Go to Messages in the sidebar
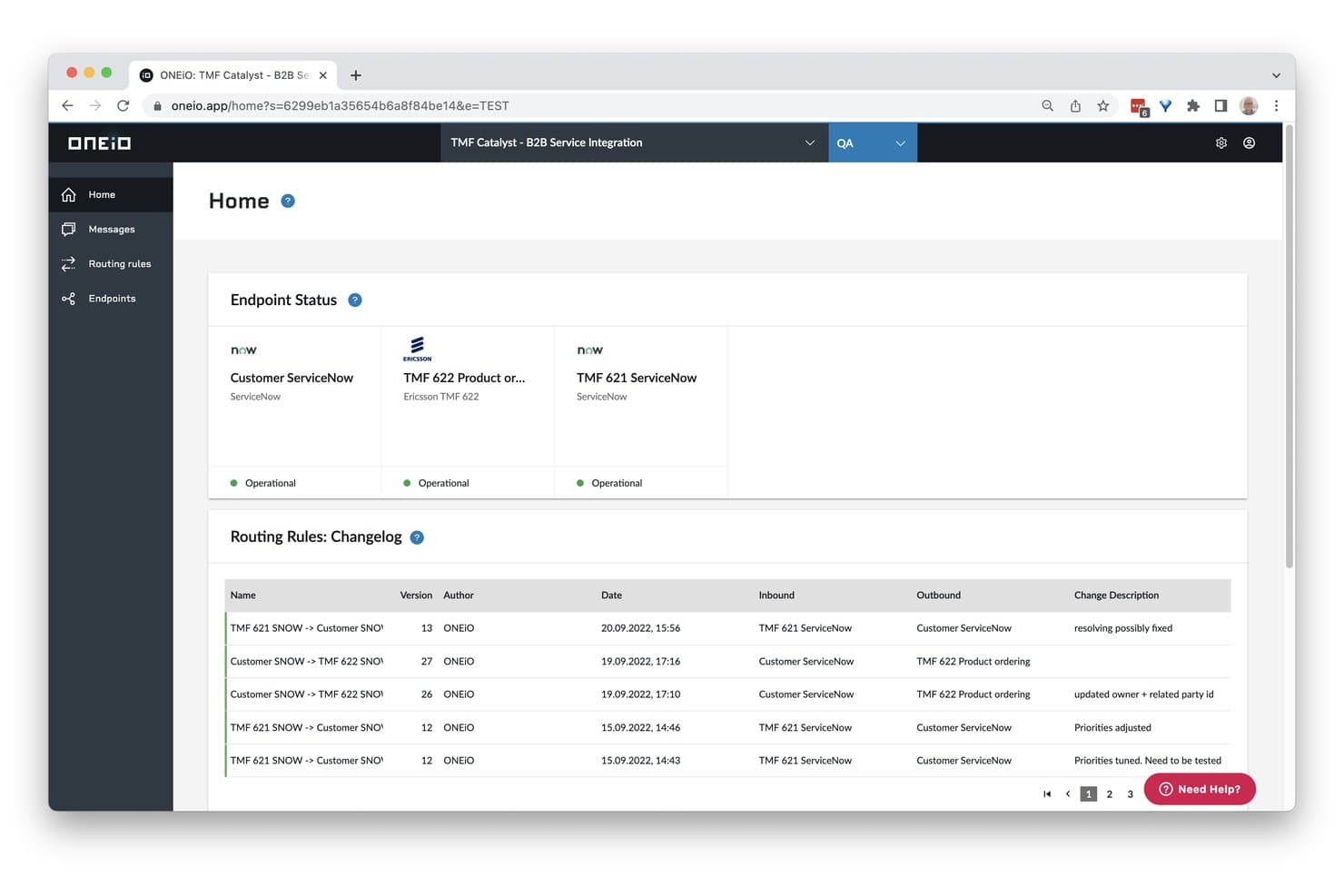 [111, 229]
